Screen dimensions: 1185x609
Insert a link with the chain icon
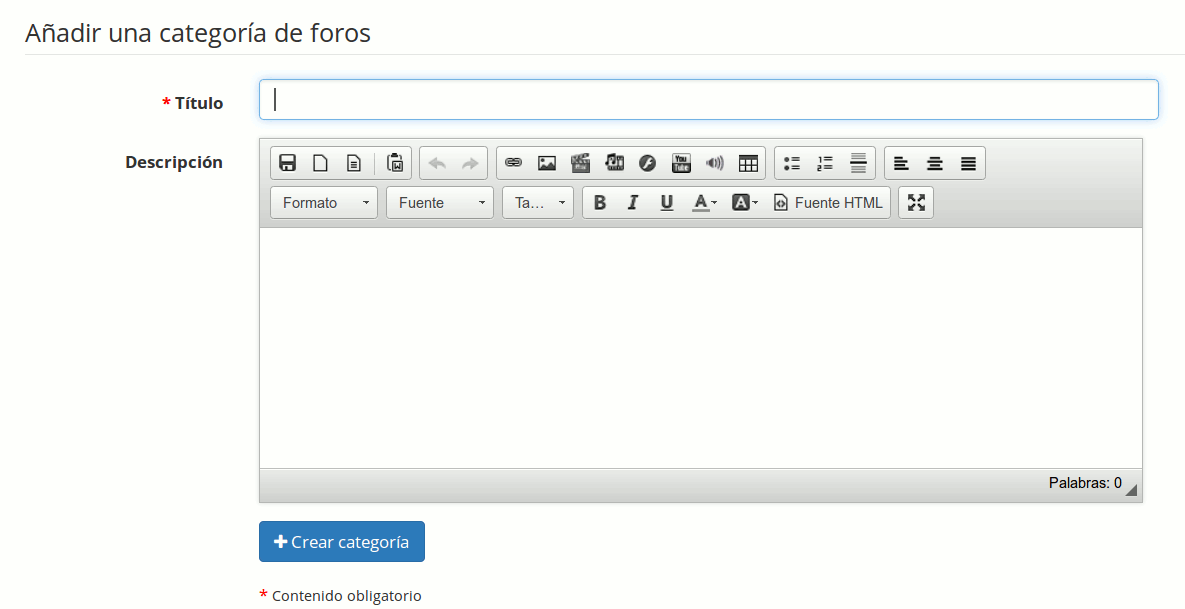(513, 163)
